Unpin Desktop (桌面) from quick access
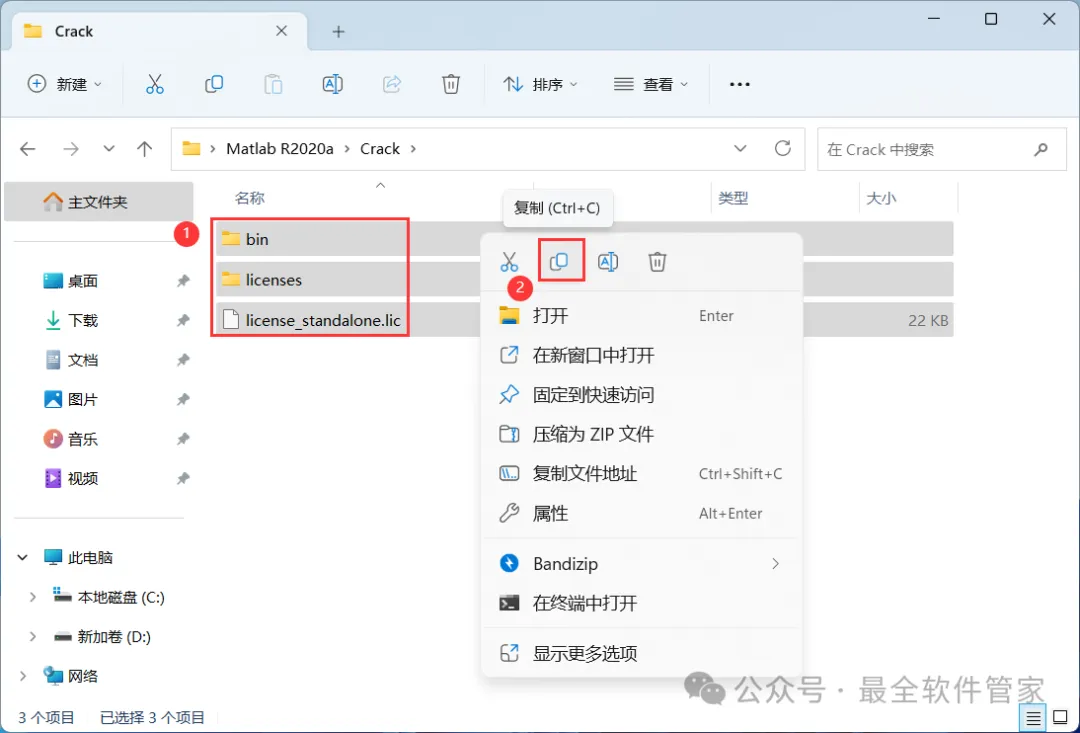 click(183, 280)
